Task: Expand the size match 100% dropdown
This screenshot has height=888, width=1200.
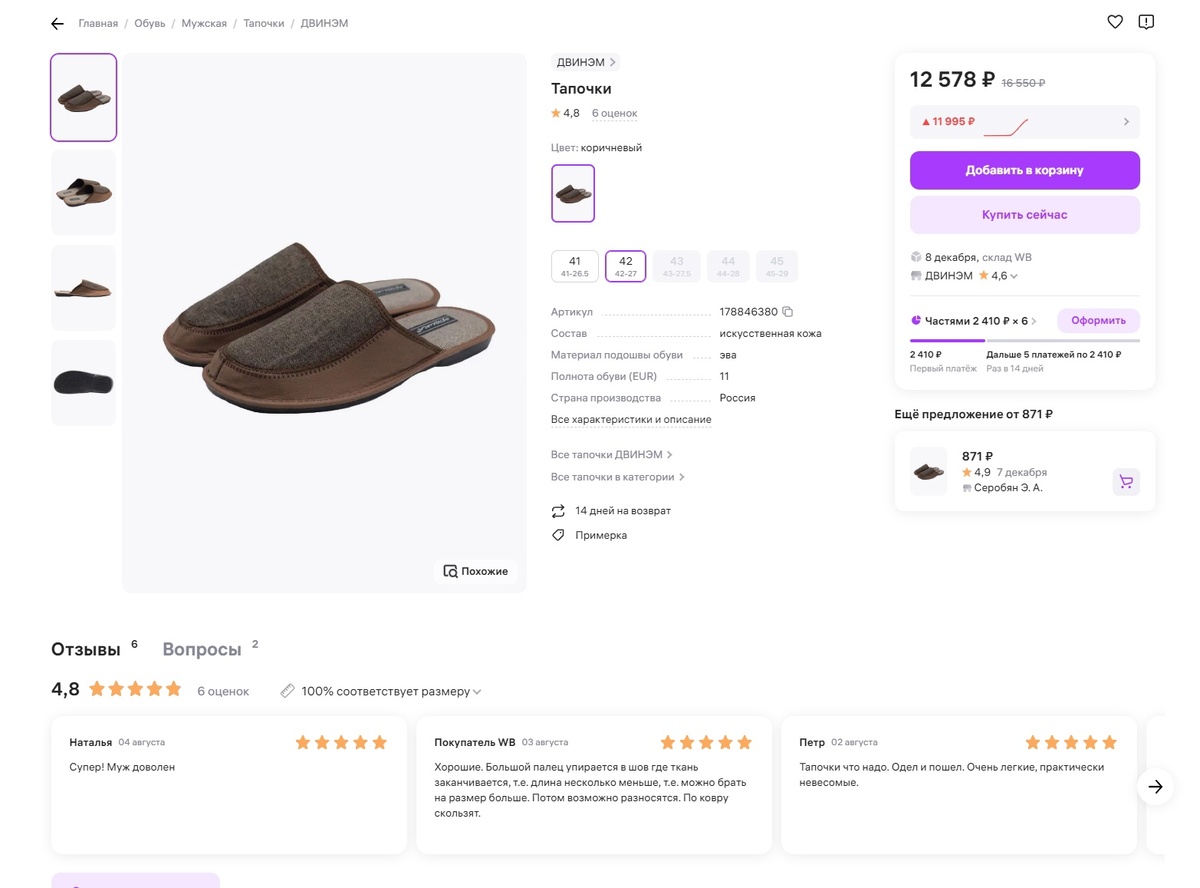Action: click(477, 692)
